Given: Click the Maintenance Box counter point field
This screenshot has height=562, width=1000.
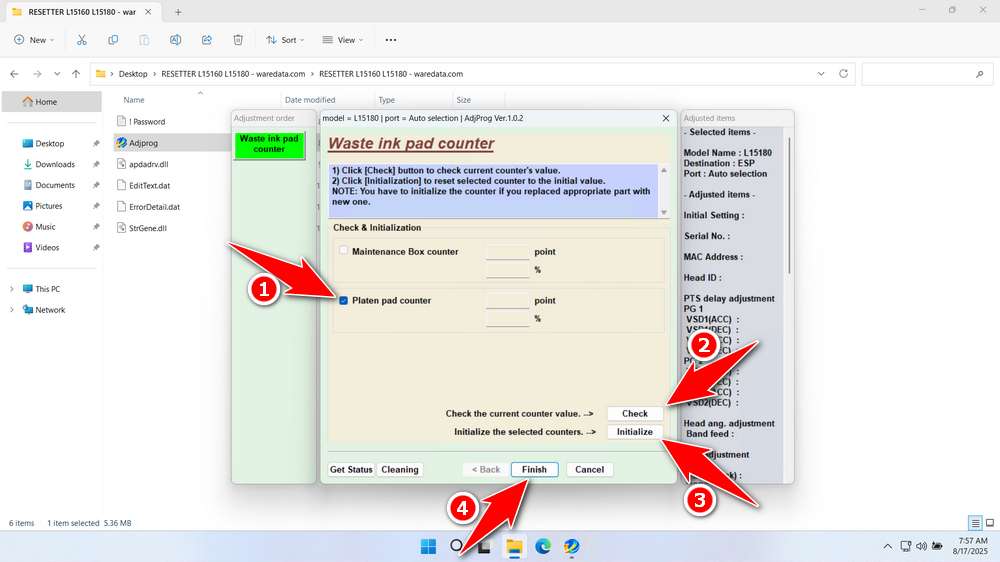Looking at the screenshot, I should [x=507, y=251].
